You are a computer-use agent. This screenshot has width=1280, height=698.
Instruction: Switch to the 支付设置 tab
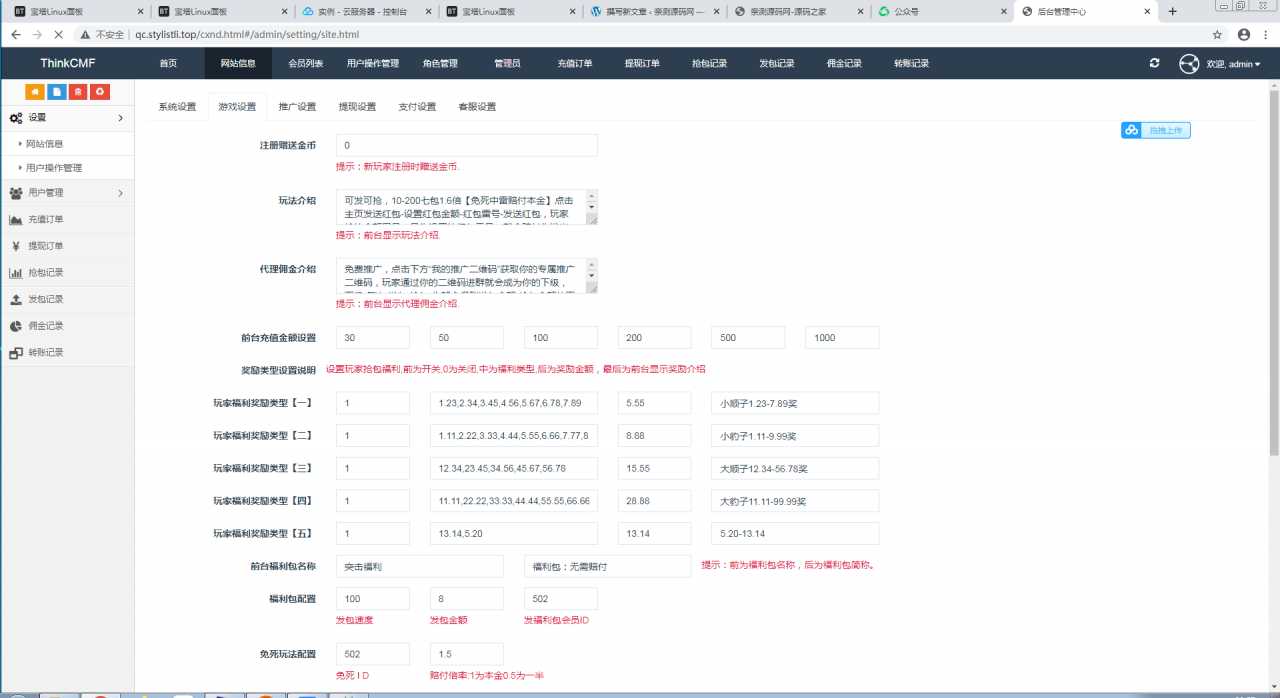[417, 107]
